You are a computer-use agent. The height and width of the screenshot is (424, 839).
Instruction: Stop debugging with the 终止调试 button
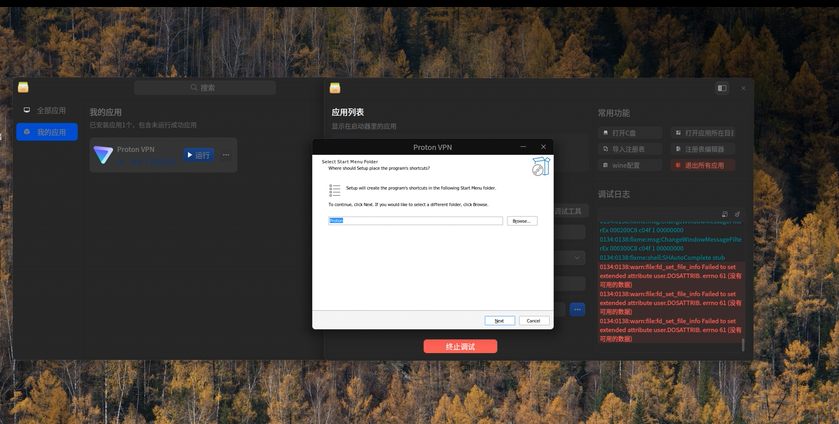(x=460, y=346)
